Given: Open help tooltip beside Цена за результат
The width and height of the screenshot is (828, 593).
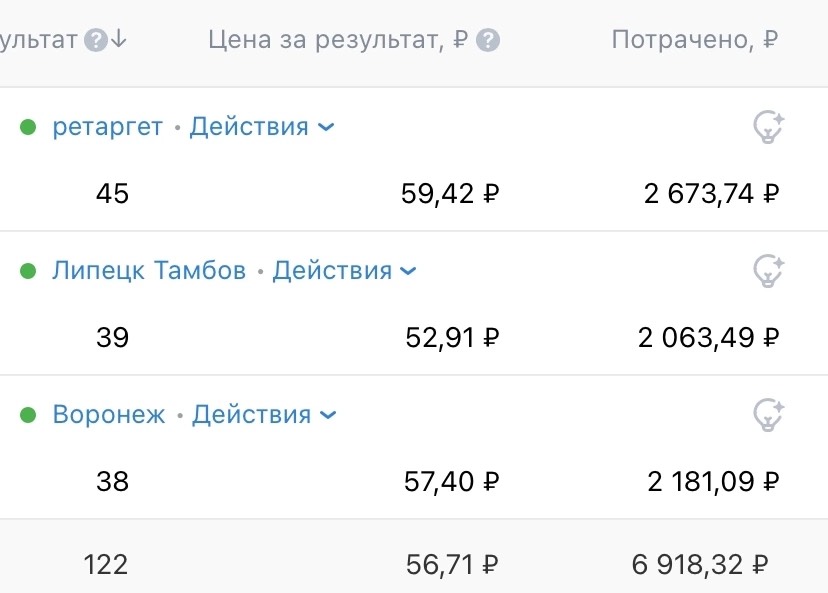Looking at the screenshot, I should coord(488,40).
